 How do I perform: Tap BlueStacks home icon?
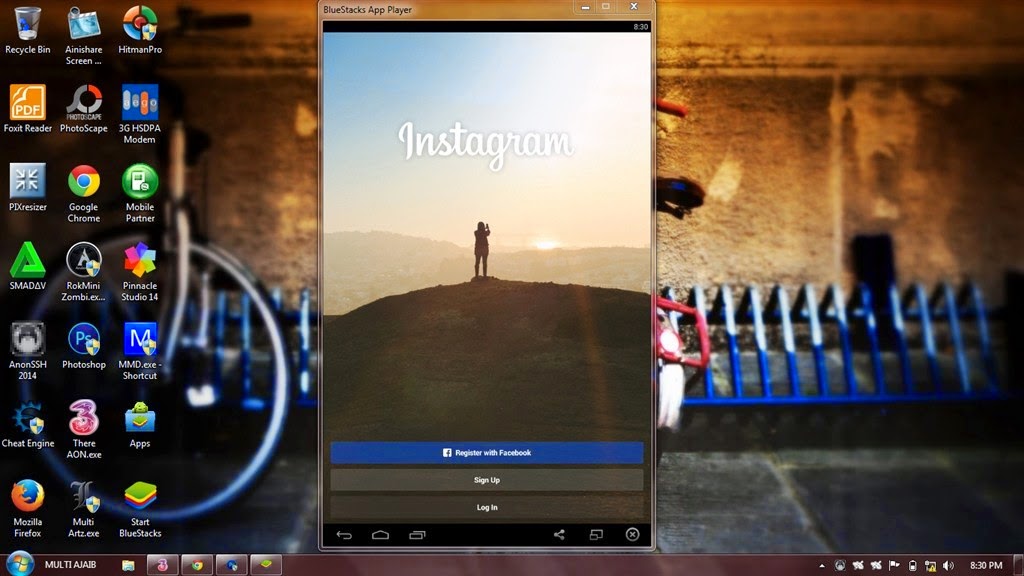(380, 535)
